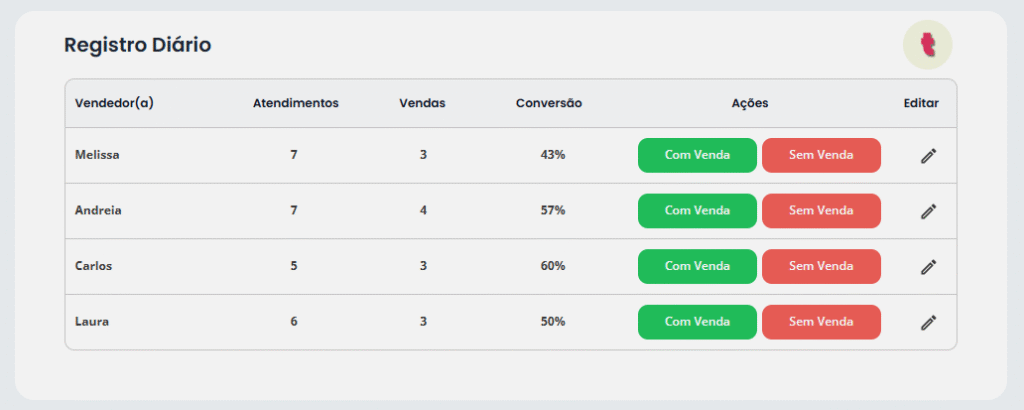Viewport: 1024px width, 410px height.
Task: Add Com Venda for Carlos
Action: pos(697,266)
